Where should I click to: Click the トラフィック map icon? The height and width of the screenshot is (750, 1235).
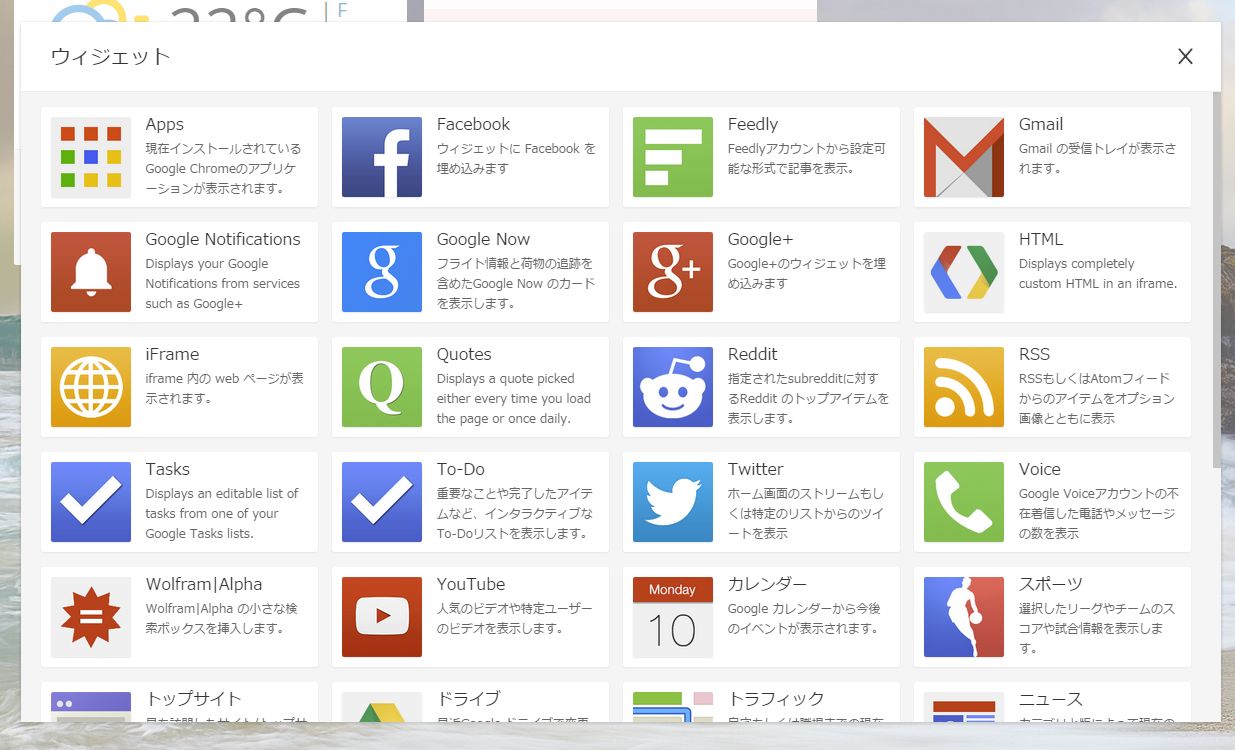tap(673, 707)
